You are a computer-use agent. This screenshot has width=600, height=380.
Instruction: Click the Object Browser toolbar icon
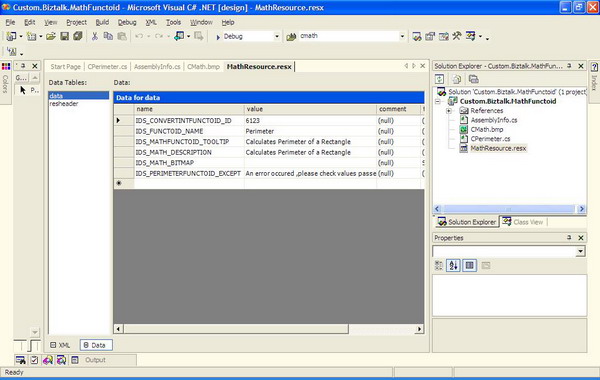(443, 36)
